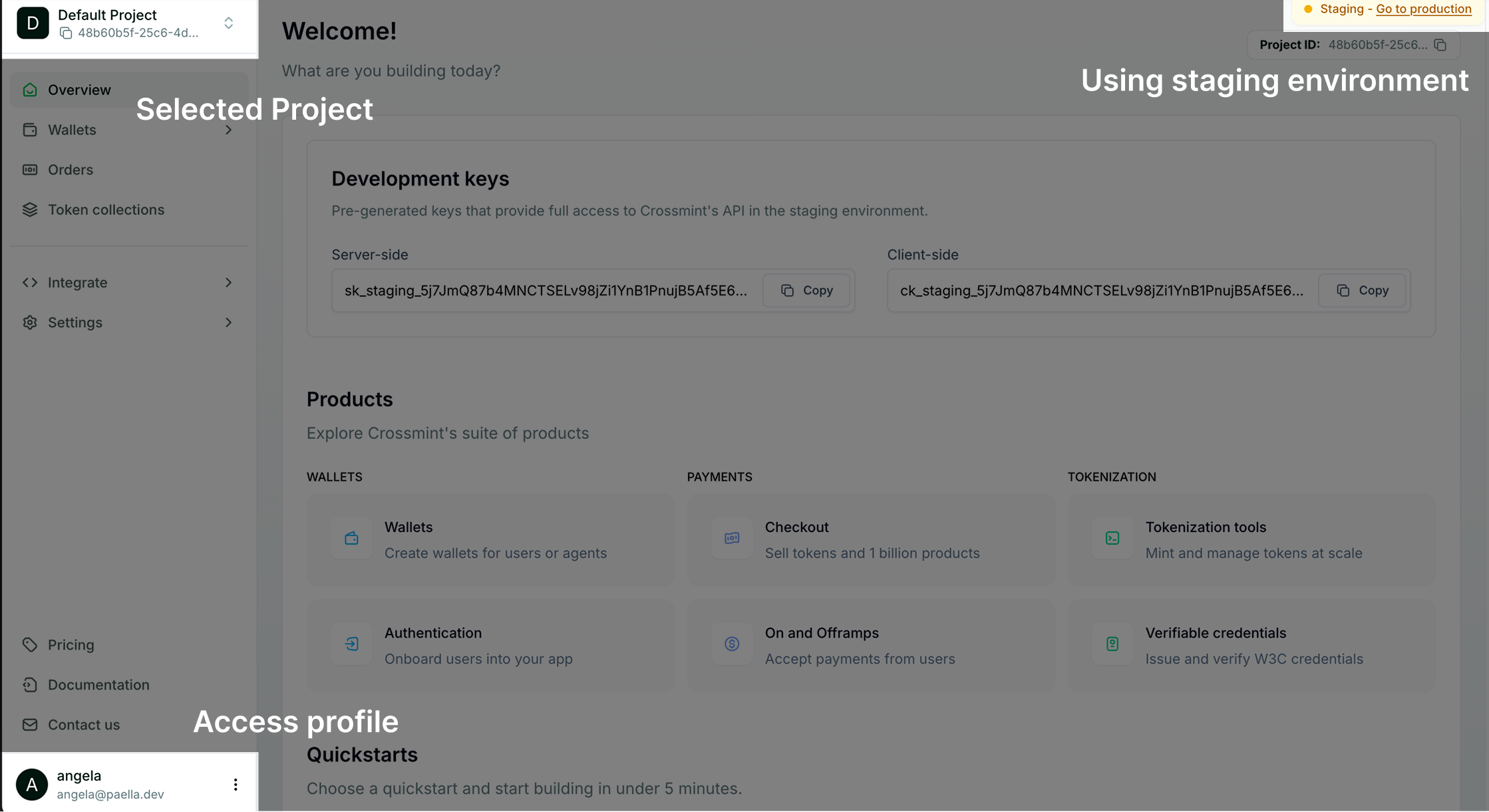Click the client-side key field

pos(1149,291)
